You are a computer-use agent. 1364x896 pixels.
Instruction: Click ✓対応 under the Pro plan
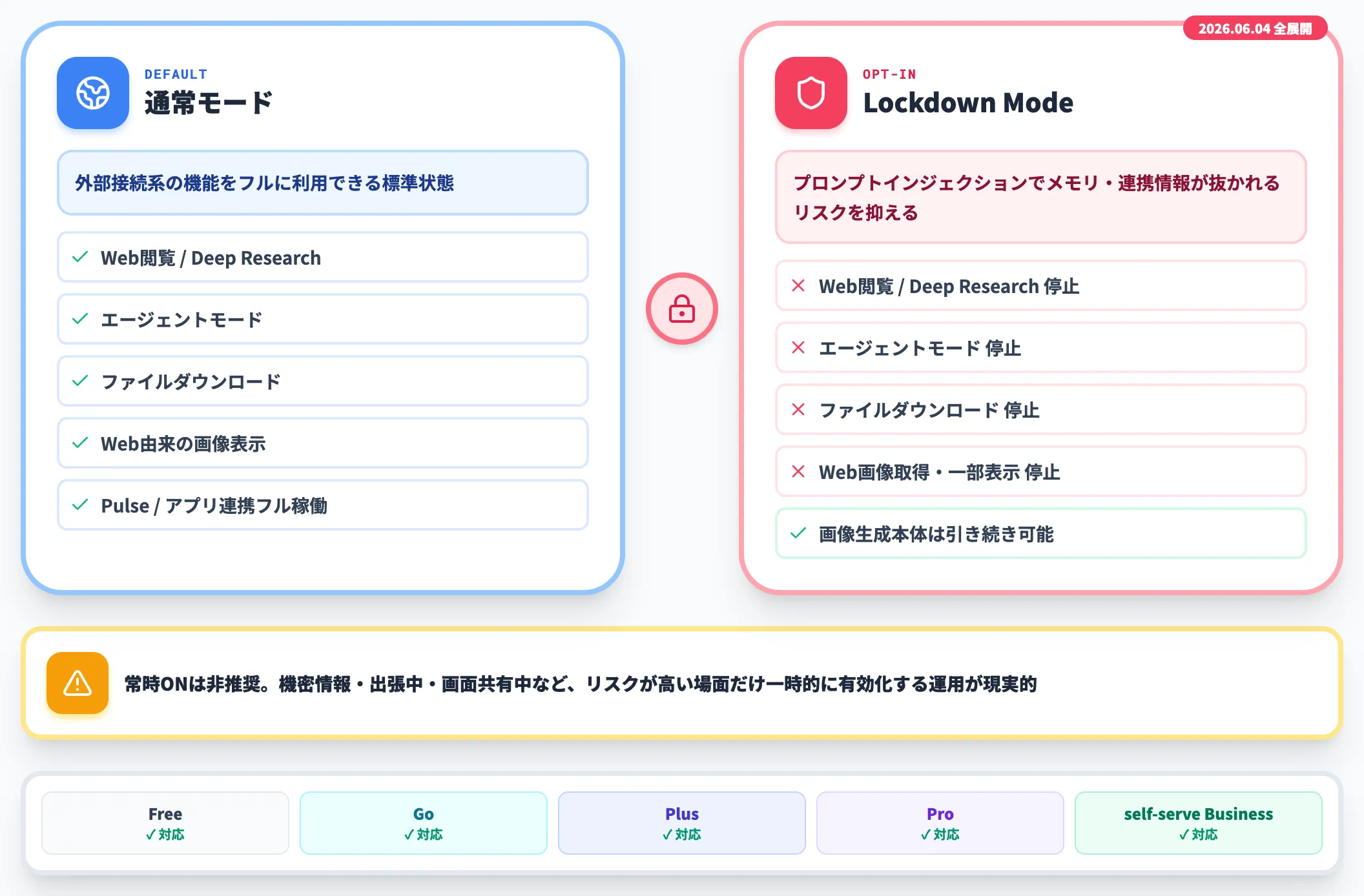940,835
